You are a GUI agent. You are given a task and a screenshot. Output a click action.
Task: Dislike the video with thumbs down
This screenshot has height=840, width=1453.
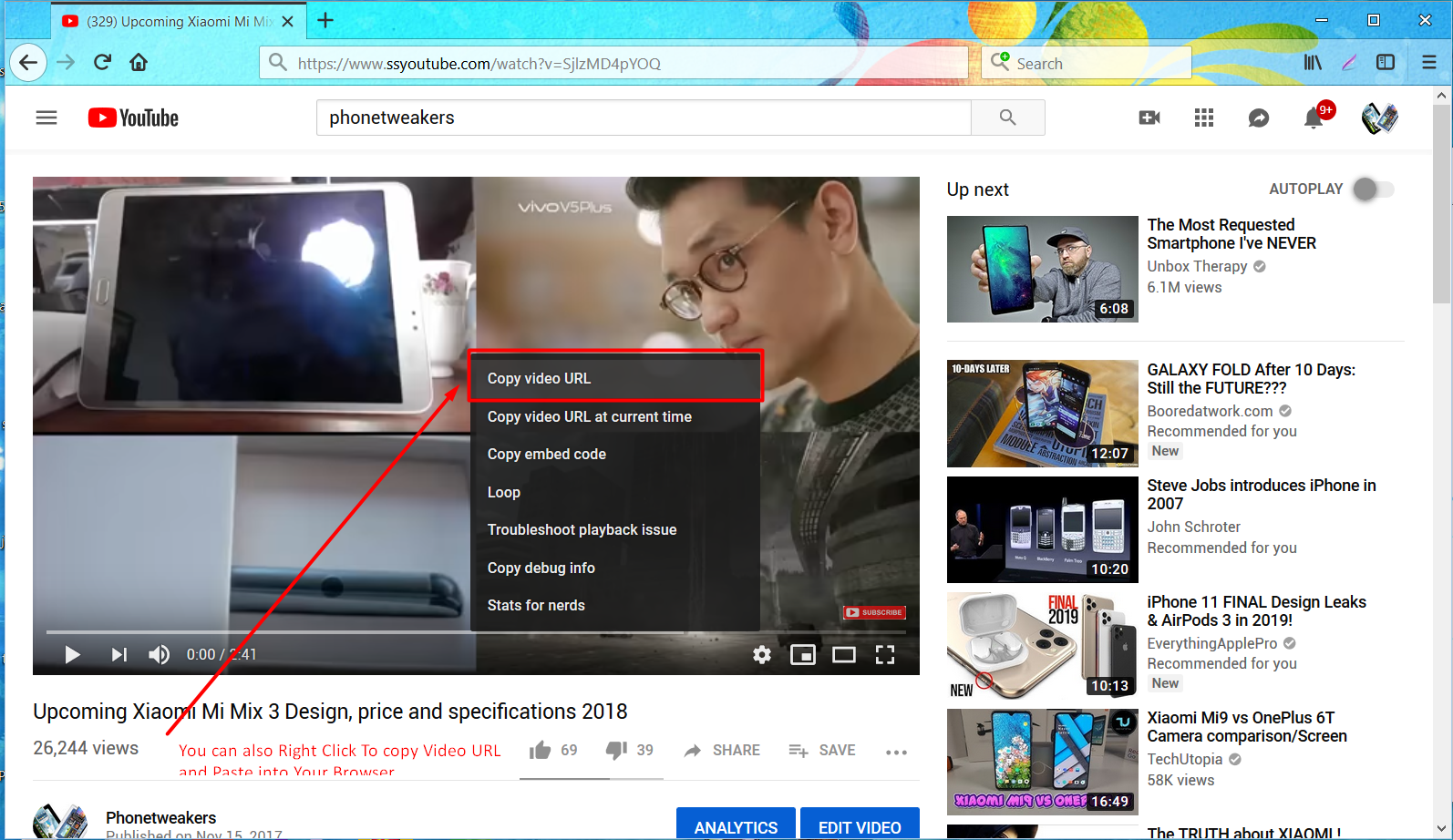pyautogui.click(x=616, y=750)
